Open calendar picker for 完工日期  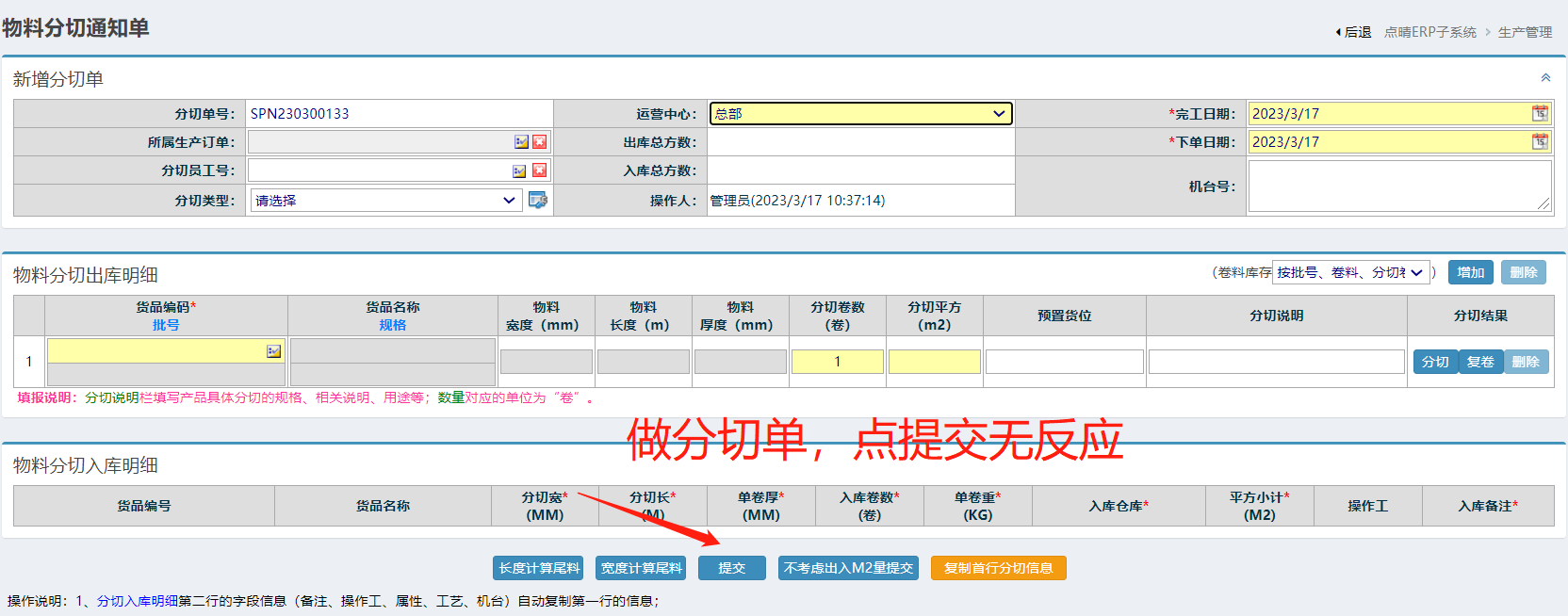tap(1540, 113)
